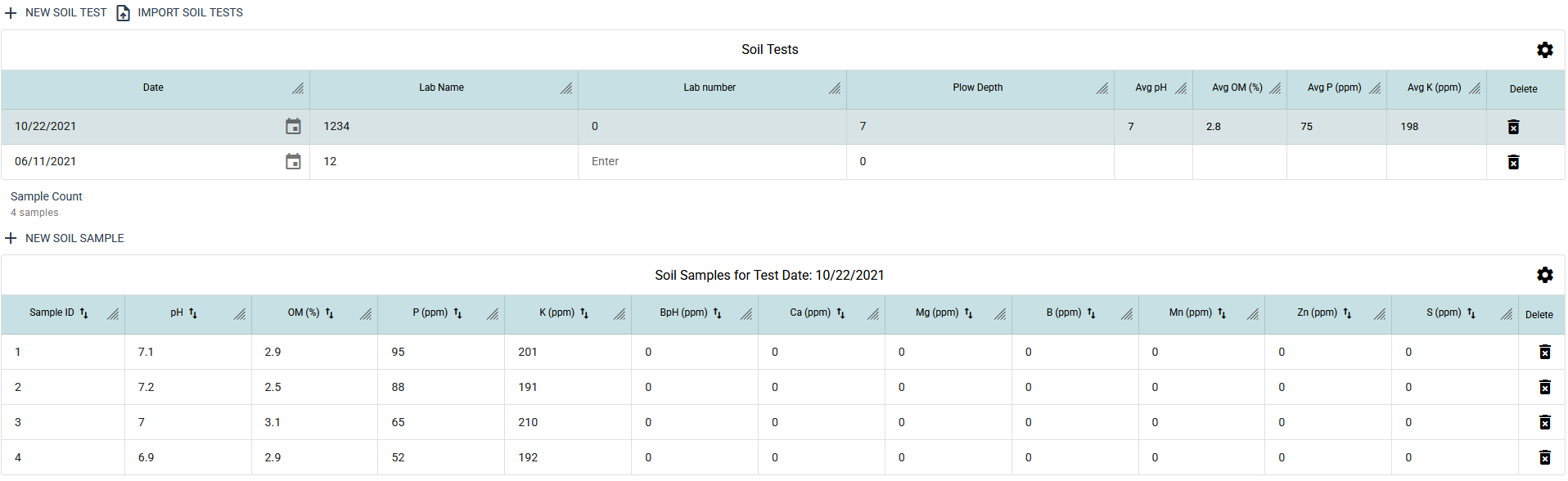This screenshot has width=1568, height=481.
Task: Delete soil sample with ID 1
Action: (x=1544, y=352)
